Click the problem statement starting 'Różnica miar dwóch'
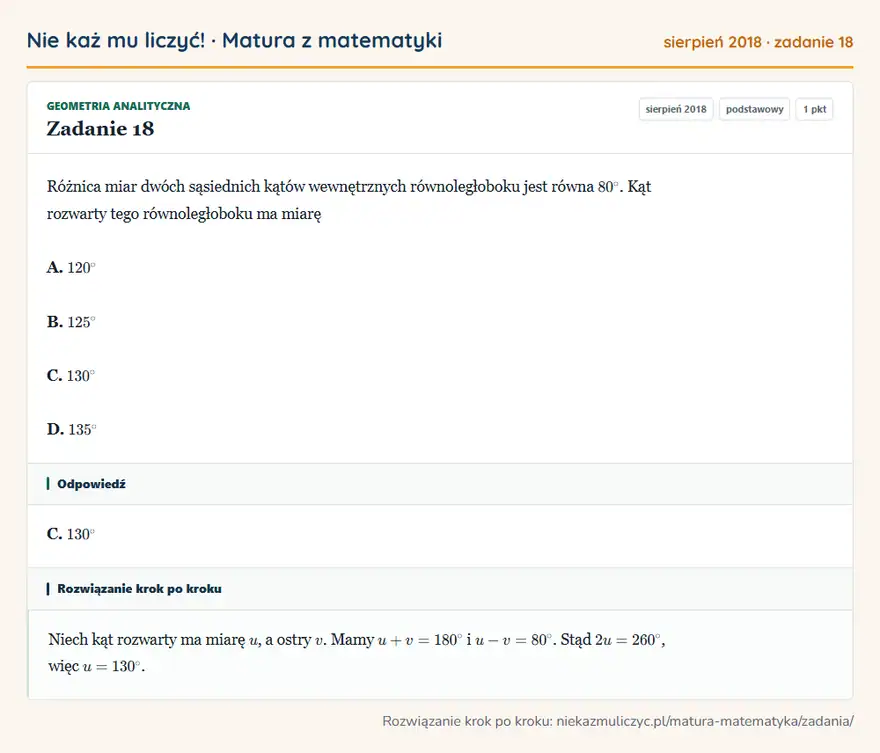Viewport: 880px width, 753px height. [349, 200]
